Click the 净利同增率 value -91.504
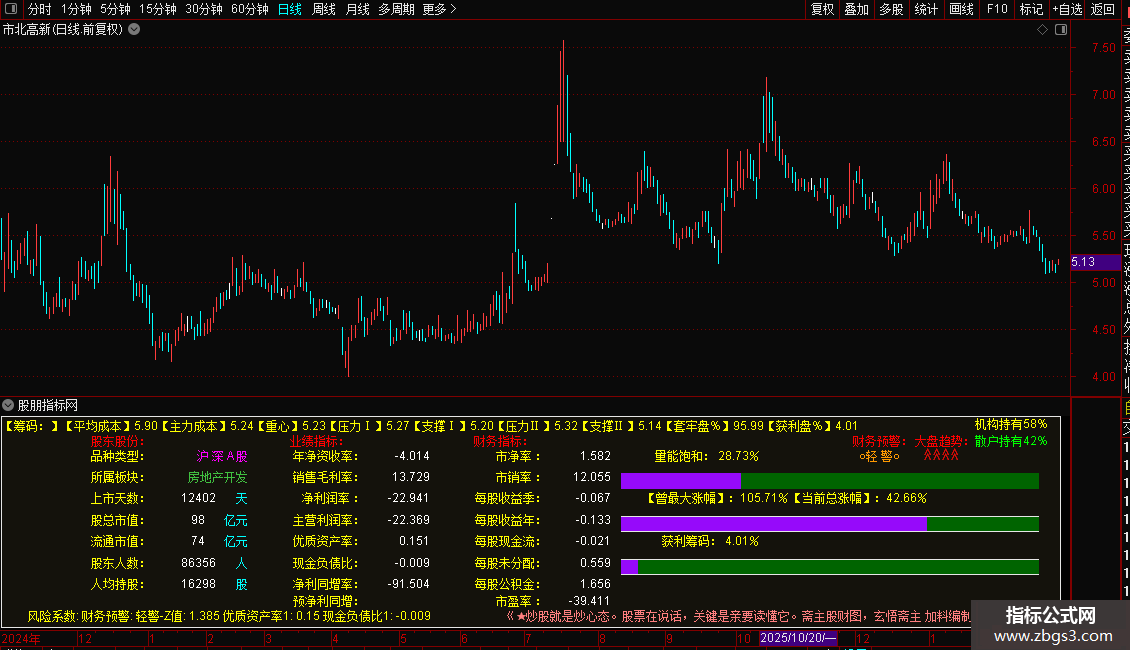The height and width of the screenshot is (650, 1130). click(408, 584)
